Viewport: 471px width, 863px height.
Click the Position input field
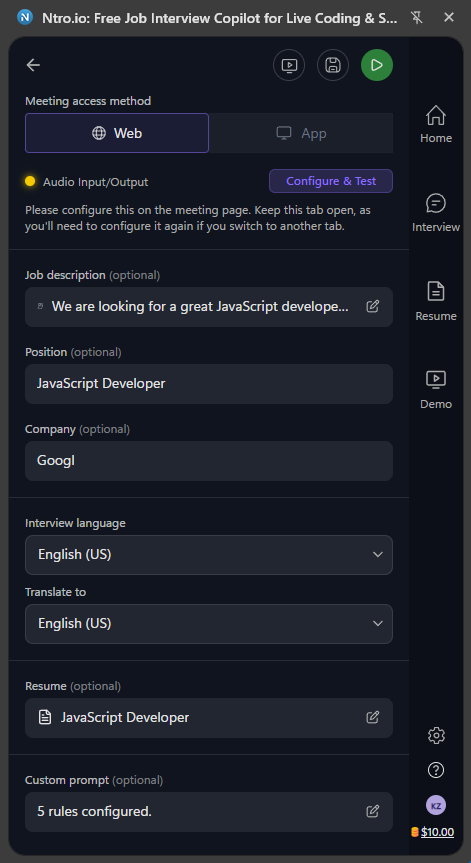(209, 384)
